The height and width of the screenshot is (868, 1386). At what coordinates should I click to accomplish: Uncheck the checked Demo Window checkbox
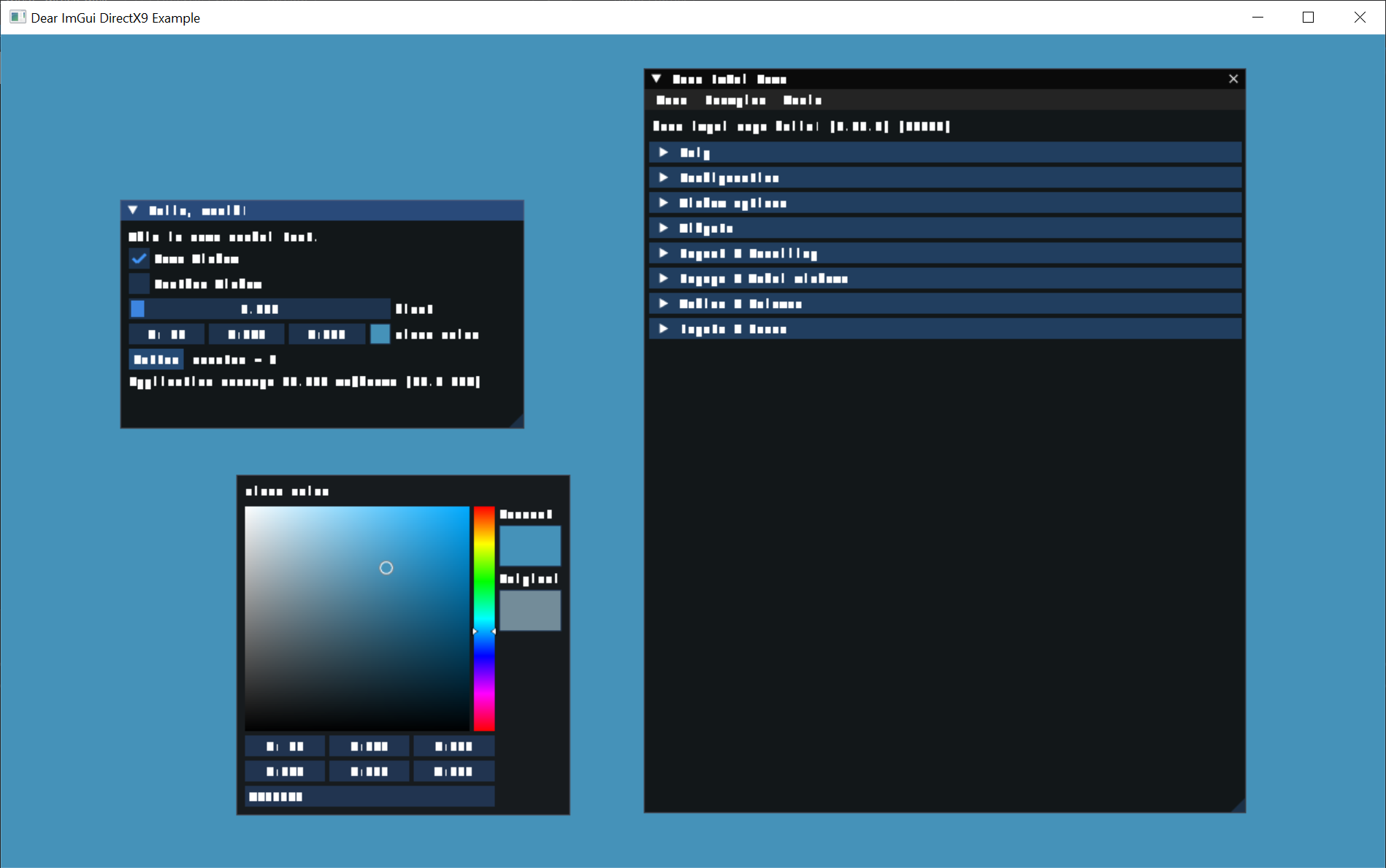click(x=139, y=258)
